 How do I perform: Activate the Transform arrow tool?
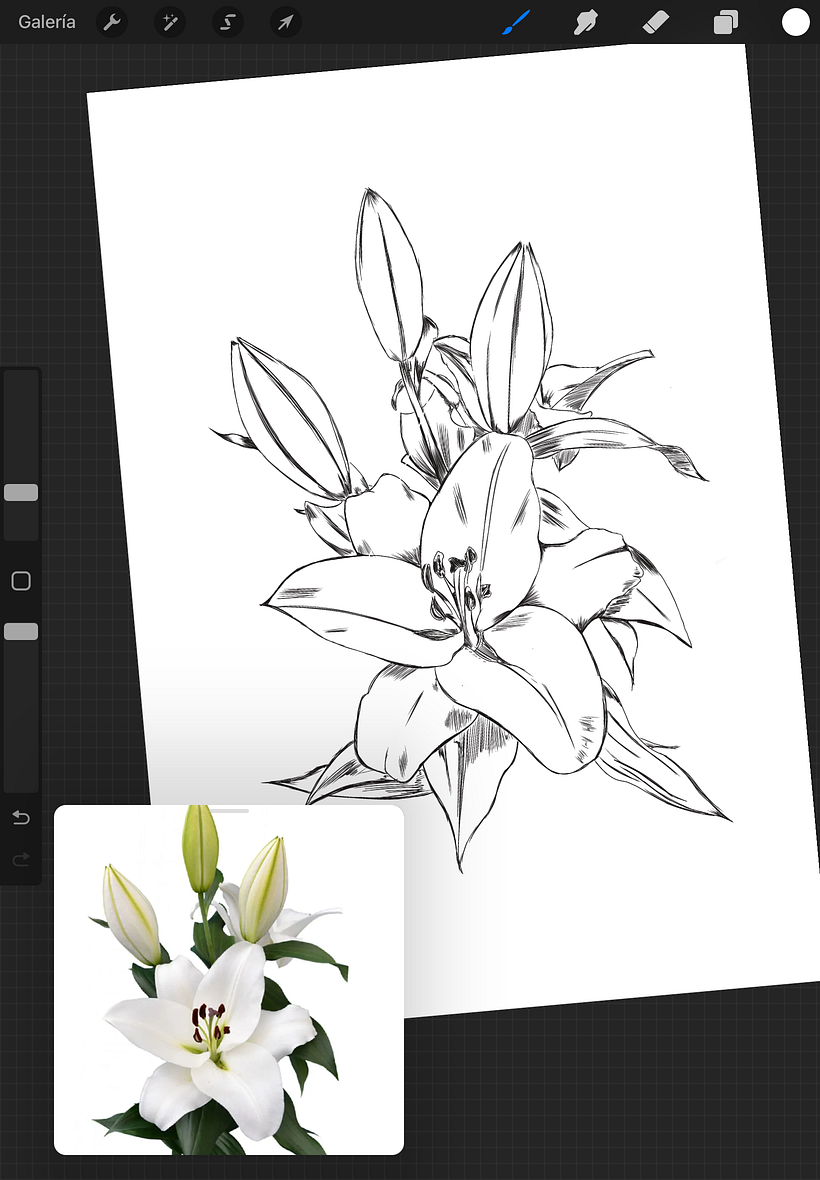(286, 22)
